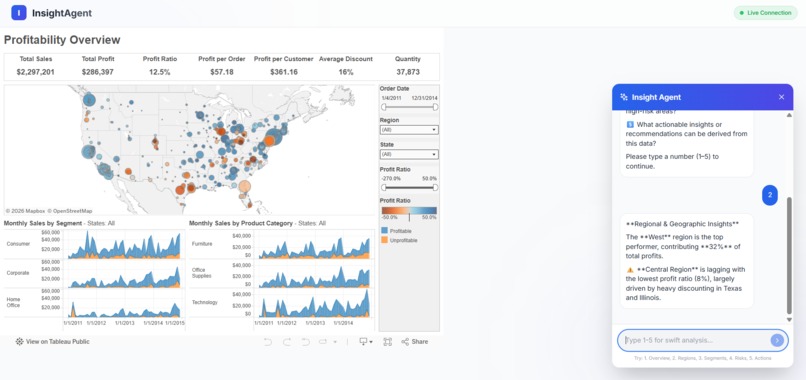806x380 pixels.
Task: Click the Total Profit $286,397 value
Action: pyautogui.click(x=98, y=72)
